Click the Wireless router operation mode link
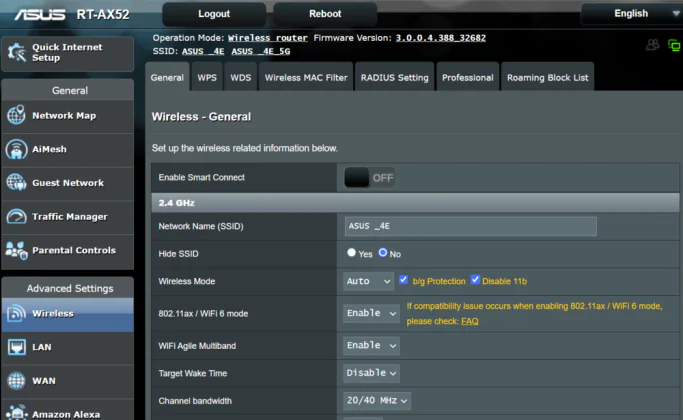Viewport: 683px width, 420px height. pos(267,38)
